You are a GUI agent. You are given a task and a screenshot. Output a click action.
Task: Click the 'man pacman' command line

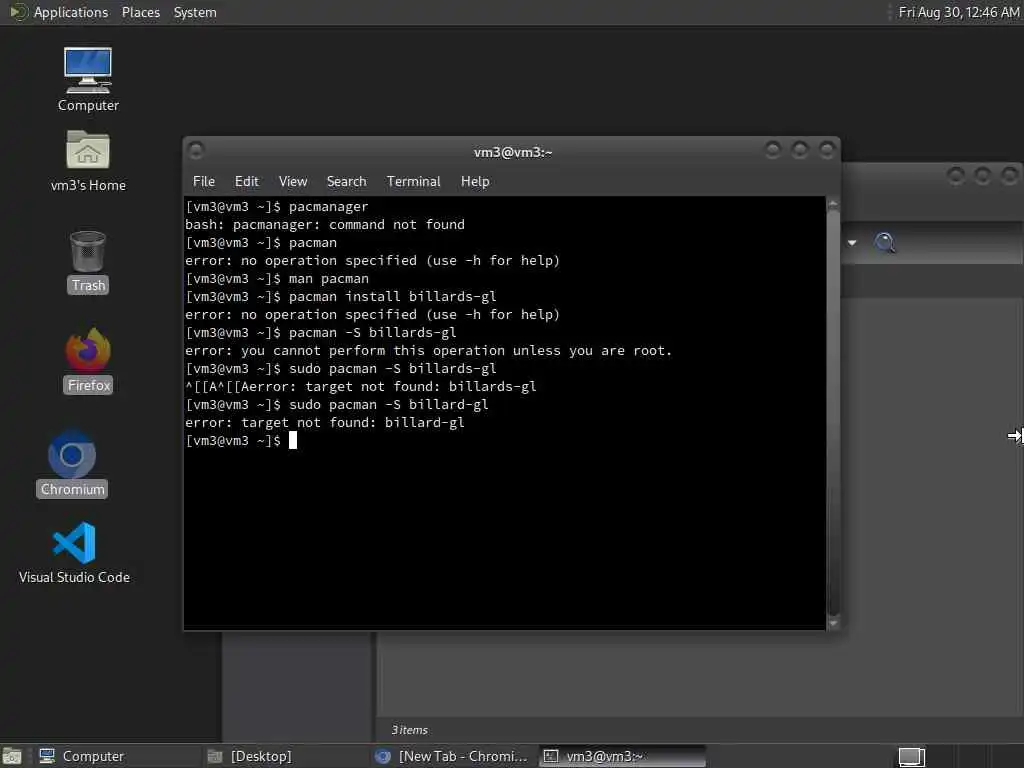tap(277, 279)
